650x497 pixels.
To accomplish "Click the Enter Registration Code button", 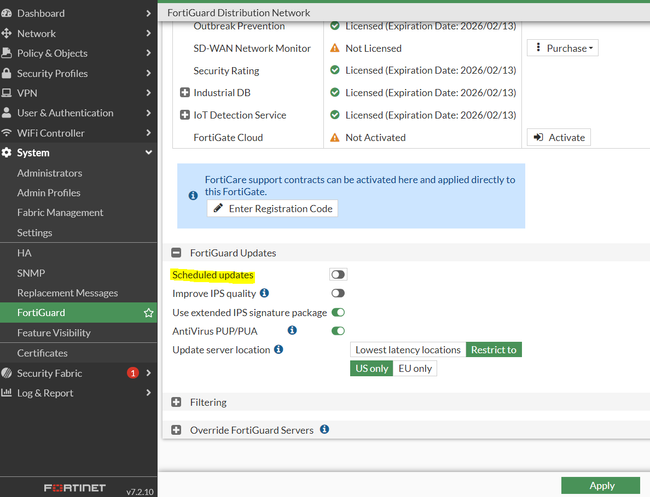I will pyautogui.click(x=272, y=208).
